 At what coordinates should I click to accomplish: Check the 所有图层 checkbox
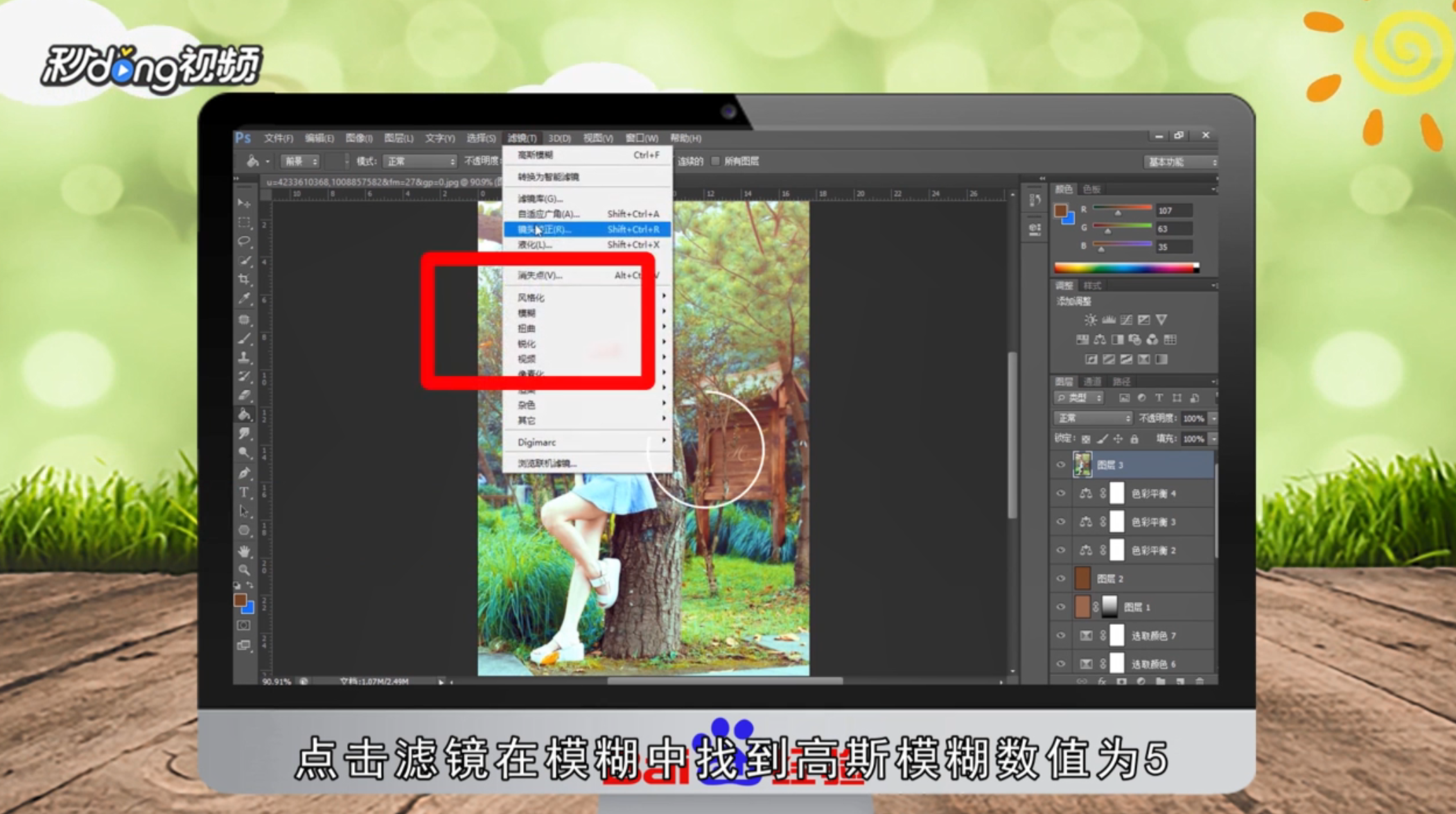pos(715,162)
